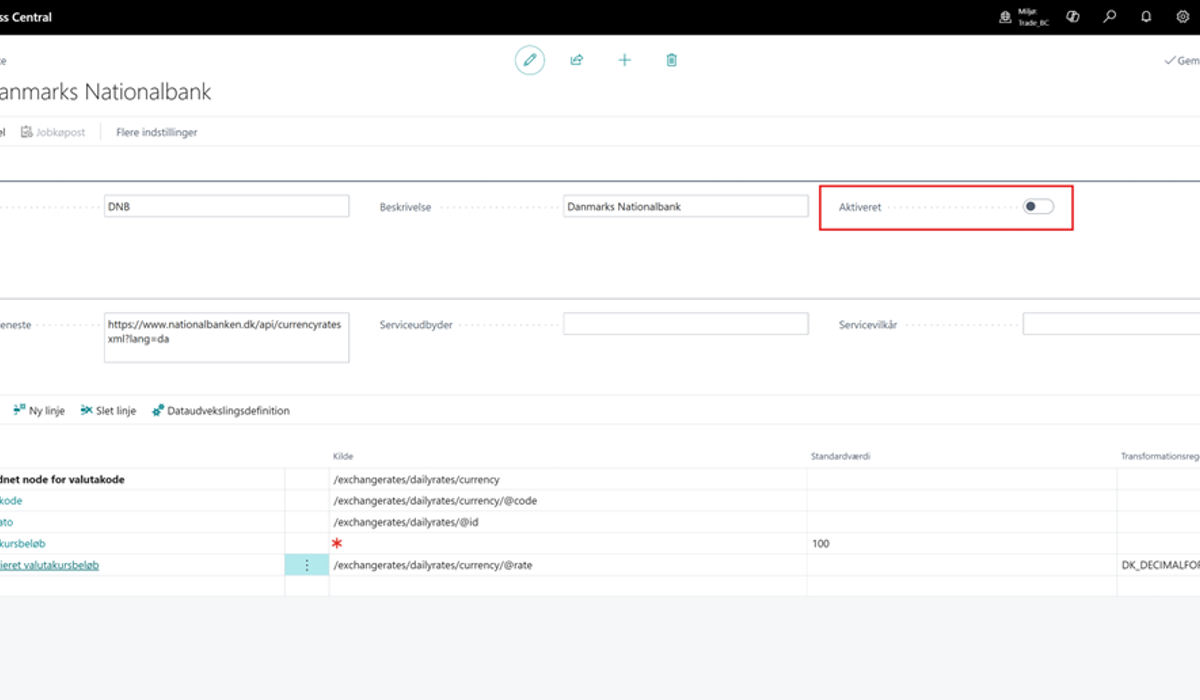Viewport: 1200px width, 700px height.
Task: Click the Danmarks Nationalbank page title
Action: [x=106, y=92]
